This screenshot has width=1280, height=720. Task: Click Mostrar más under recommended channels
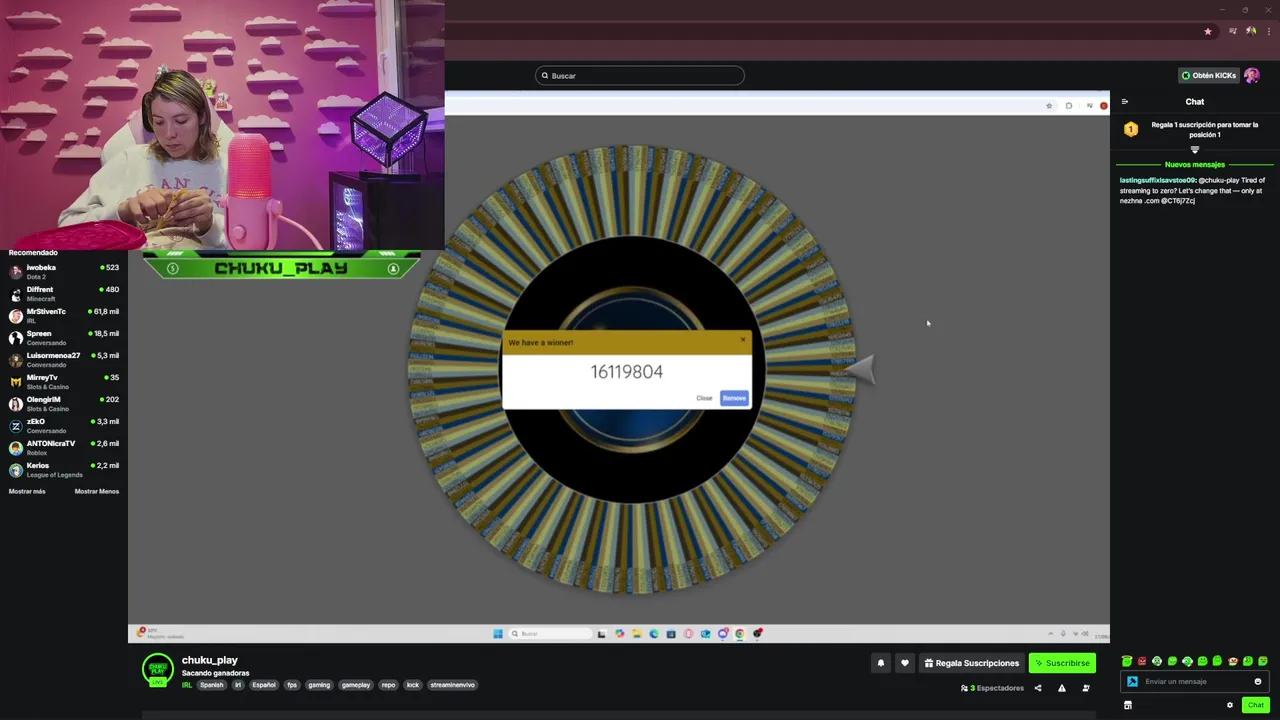coord(27,492)
